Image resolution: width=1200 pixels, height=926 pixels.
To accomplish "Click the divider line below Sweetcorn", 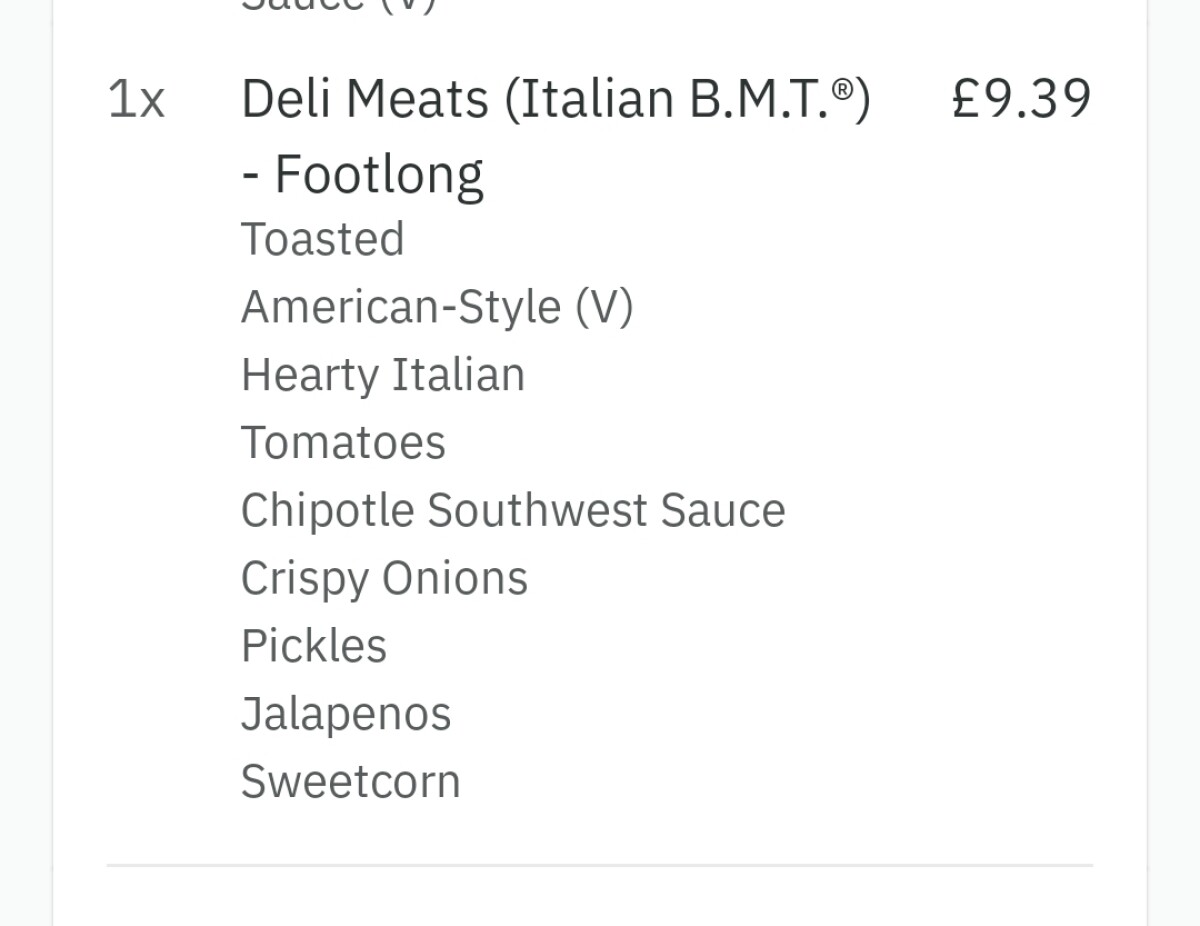I will pos(600,865).
